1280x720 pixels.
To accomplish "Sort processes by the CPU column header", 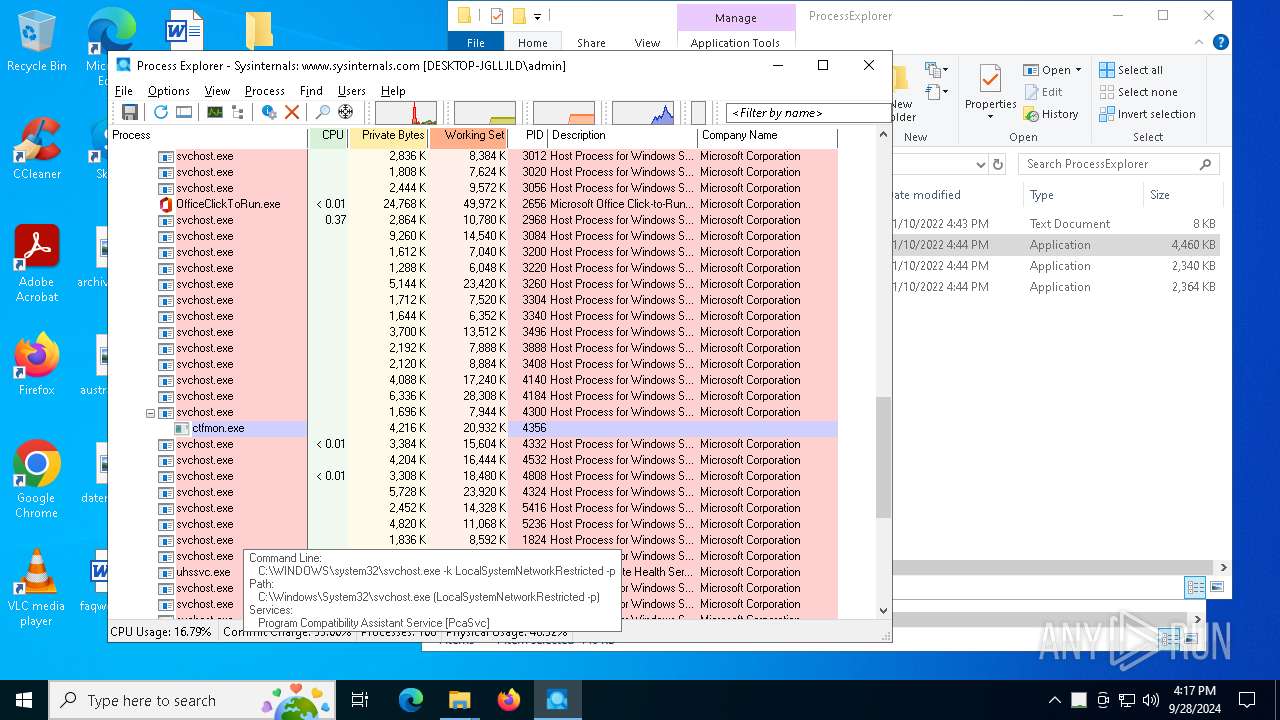I will point(329,136).
